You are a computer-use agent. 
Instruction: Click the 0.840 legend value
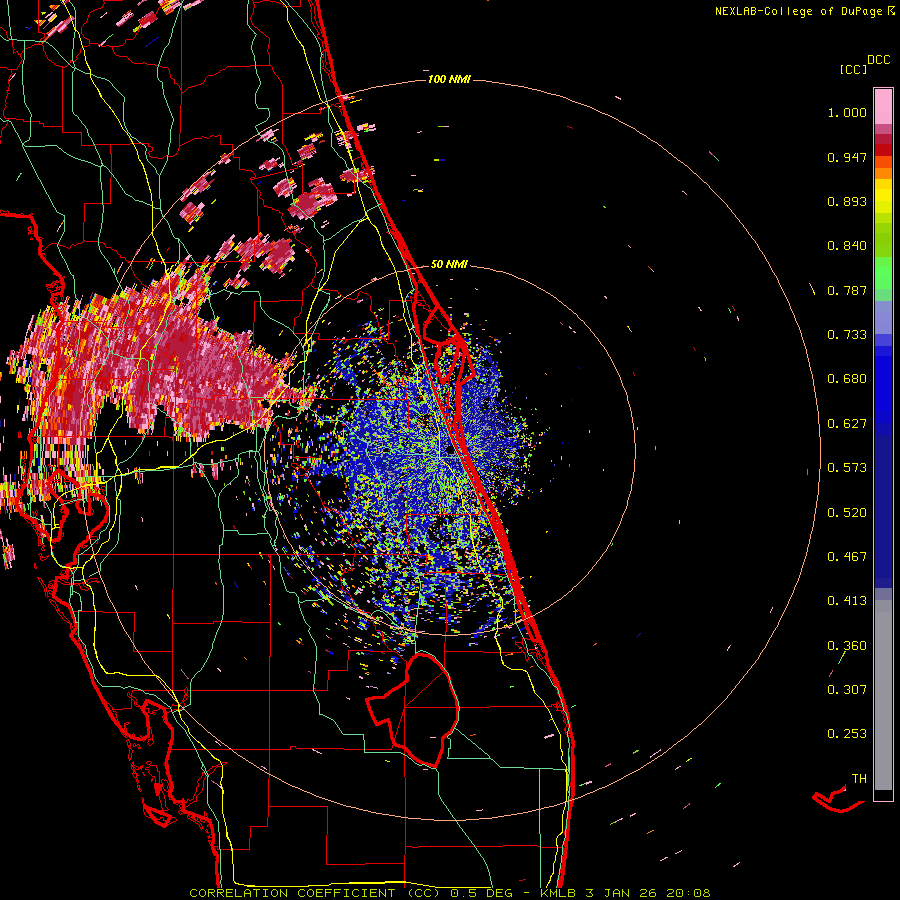pyautogui.click(x=847, y=246)
